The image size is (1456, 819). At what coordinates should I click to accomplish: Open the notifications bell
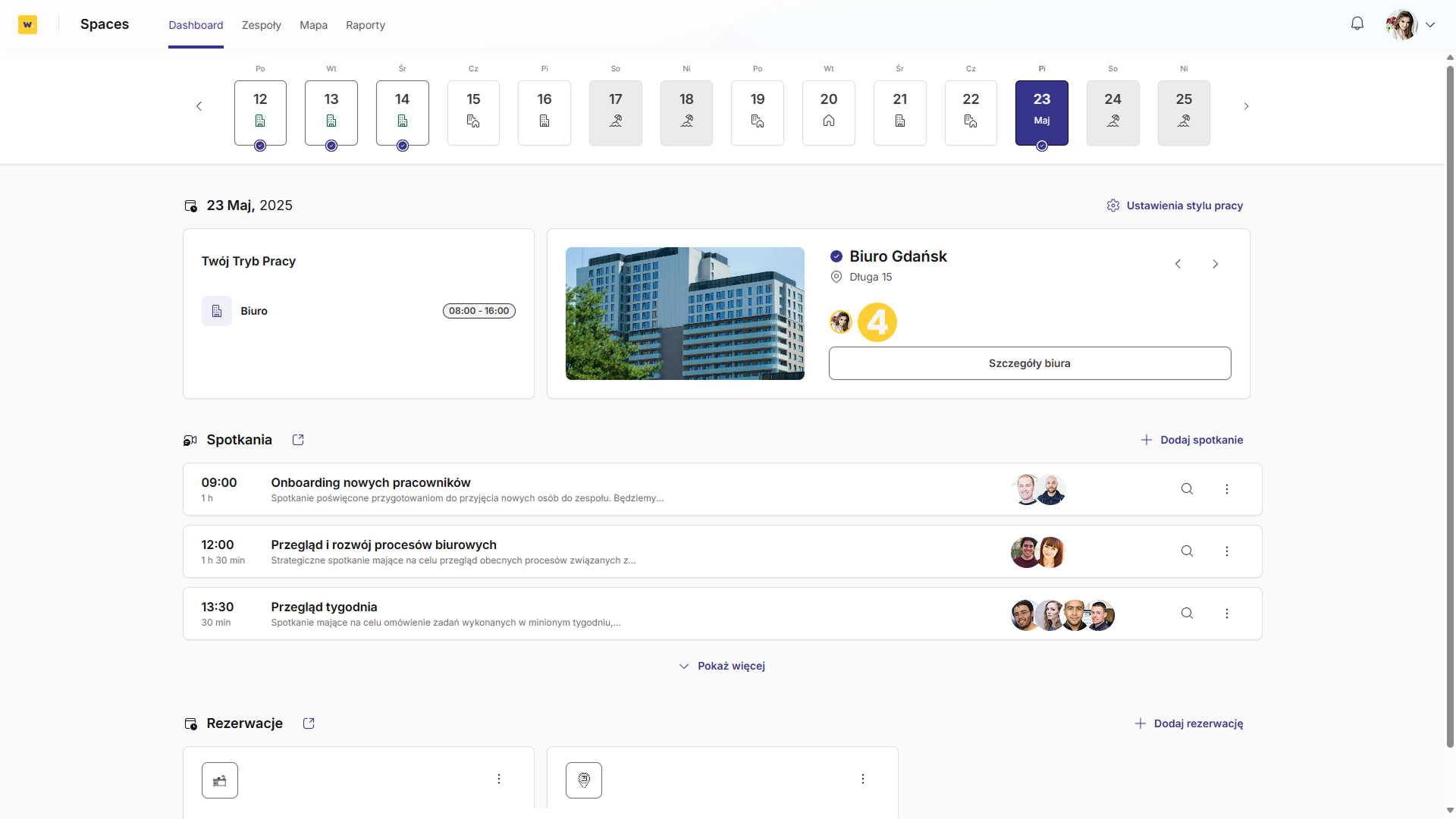(1357, 24)
